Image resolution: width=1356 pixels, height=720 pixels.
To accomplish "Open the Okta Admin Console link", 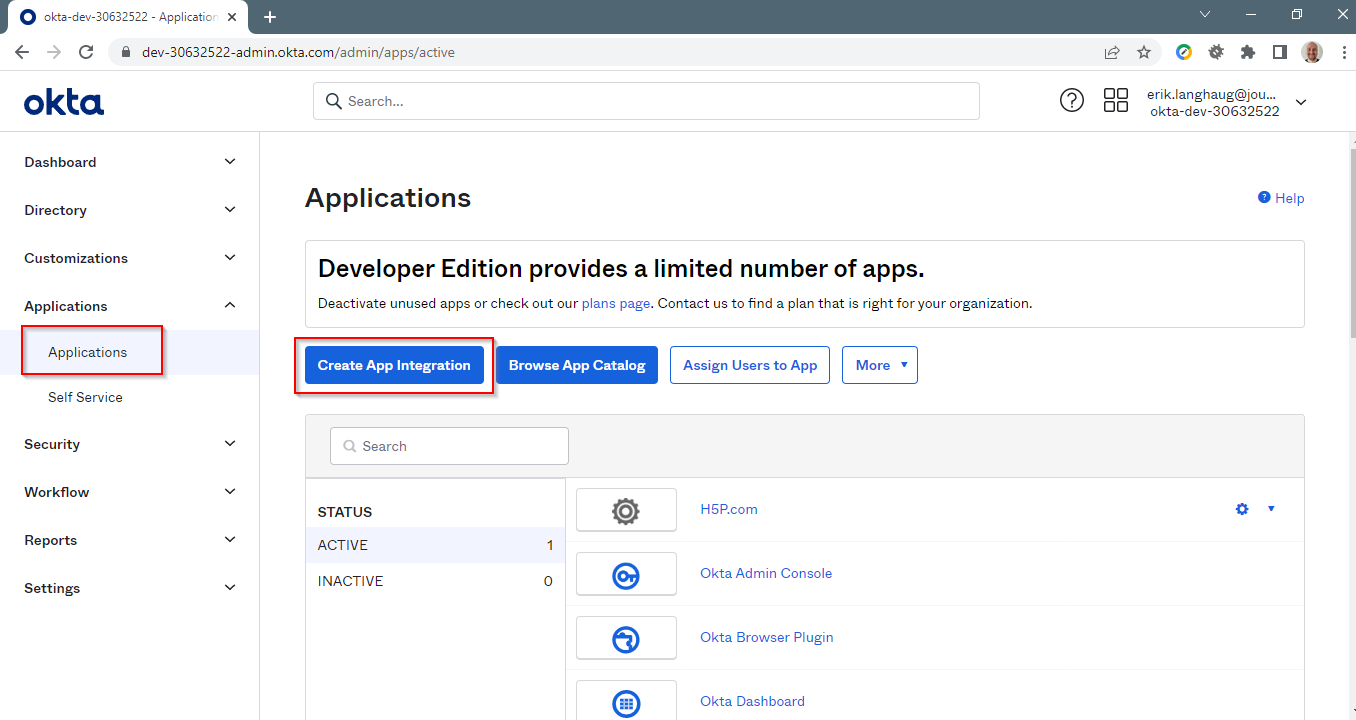I will click(x=766, y=573).
